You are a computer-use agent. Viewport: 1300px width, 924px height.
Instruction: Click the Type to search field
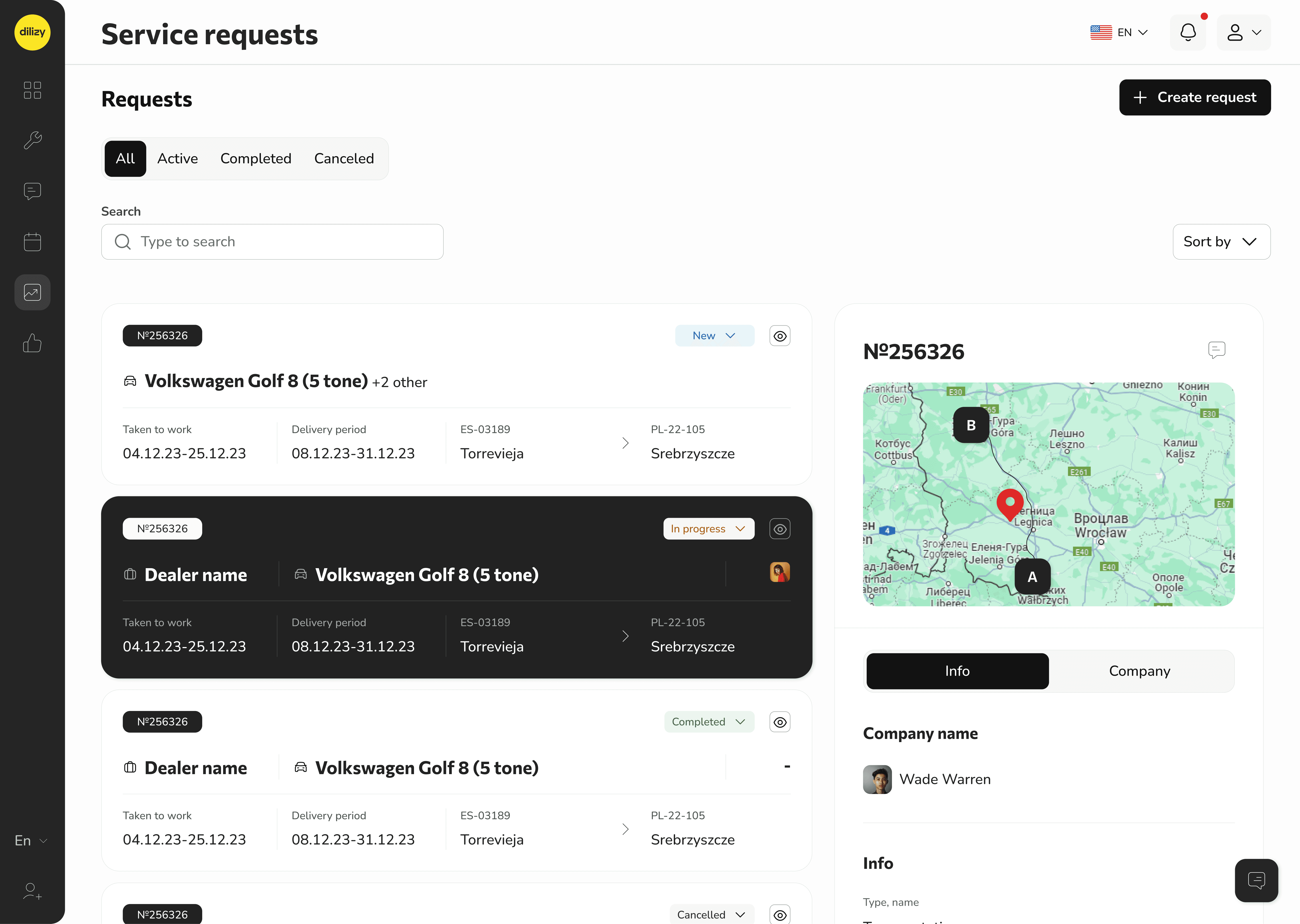tap(272, 241)
